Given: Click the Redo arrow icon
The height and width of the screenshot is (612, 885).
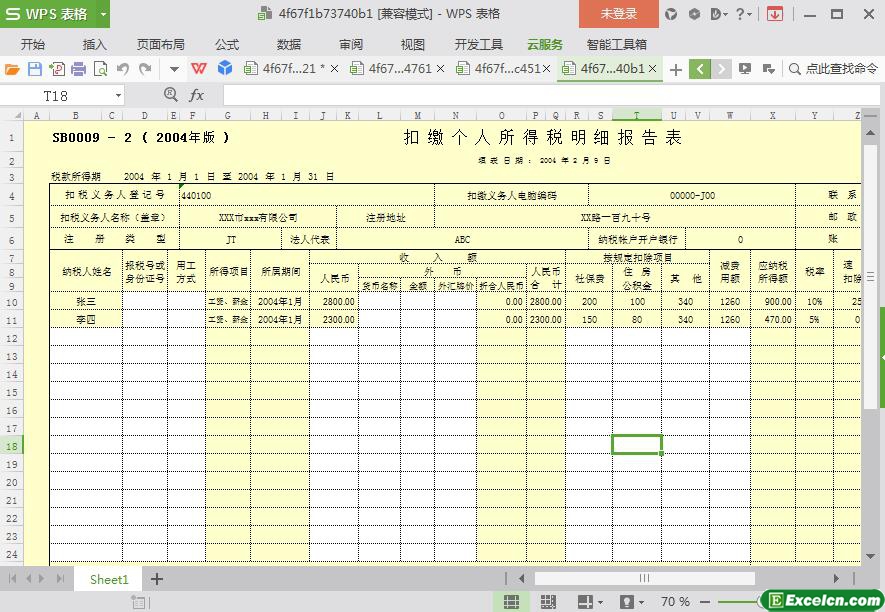Looking at the screenshot, I should tap(146, 69).
